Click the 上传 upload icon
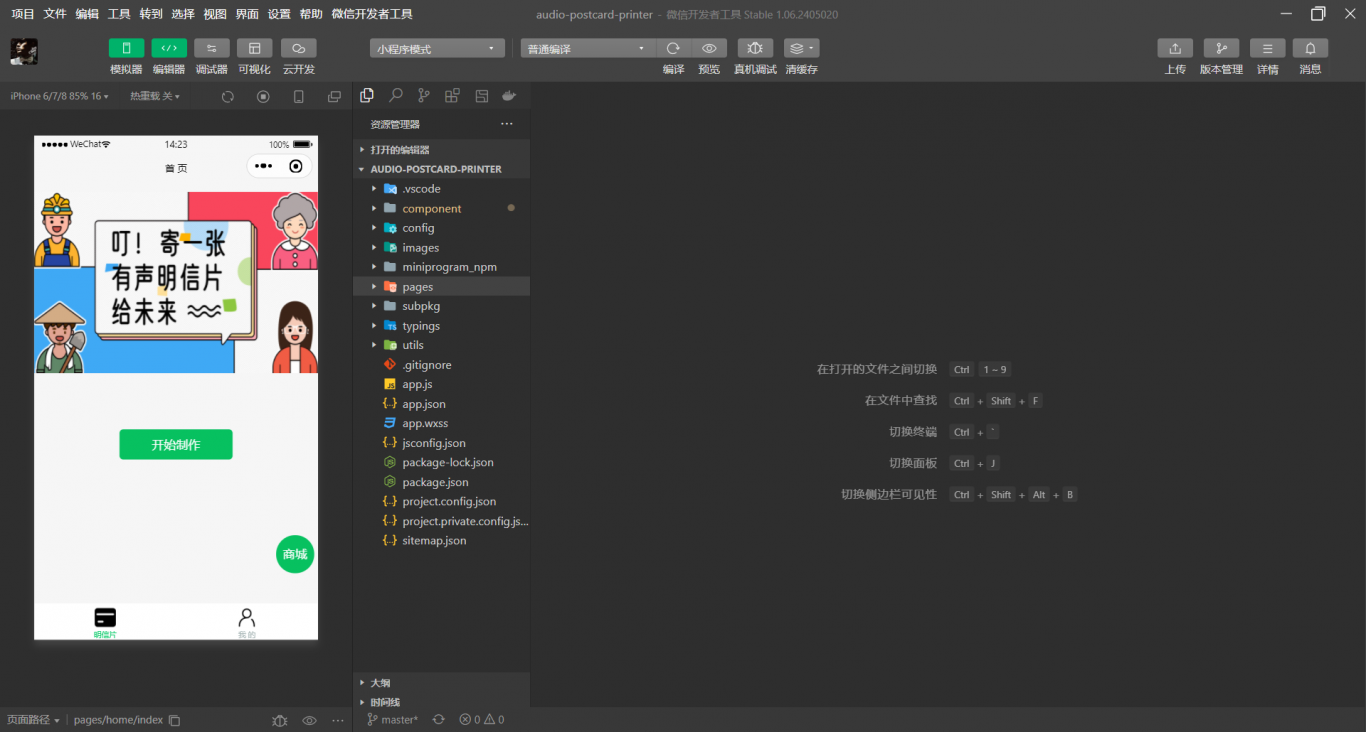Viewport: 1366px width, 732px height. tap(1175, 48)
